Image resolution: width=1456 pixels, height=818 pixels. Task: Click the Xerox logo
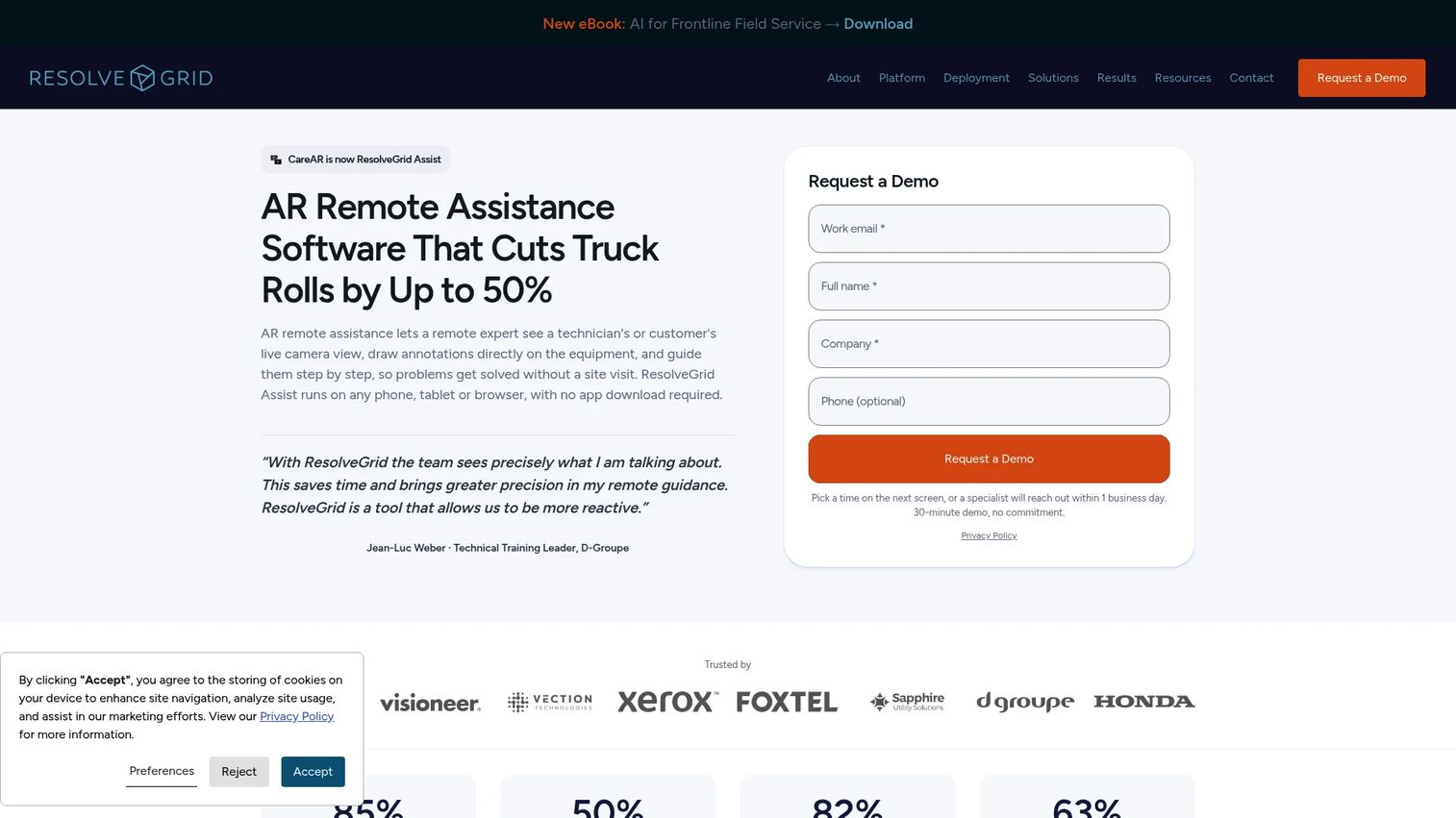tap(667, 702)
